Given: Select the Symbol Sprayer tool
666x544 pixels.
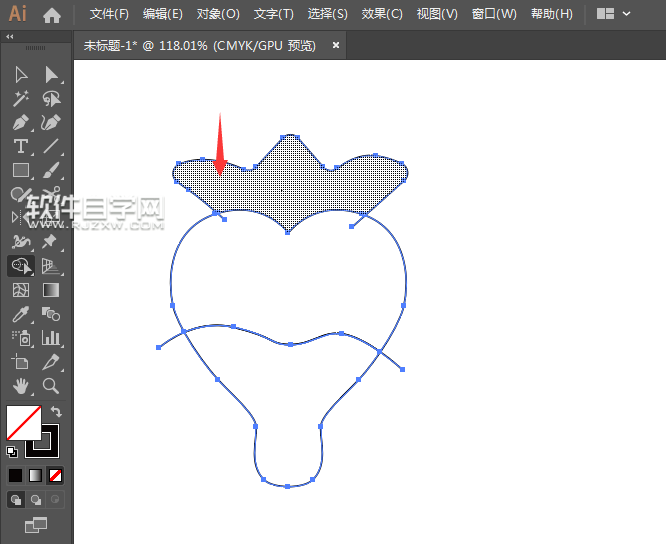Looking at the screenshot, I should pyautogui.click(x=21, y=338).
